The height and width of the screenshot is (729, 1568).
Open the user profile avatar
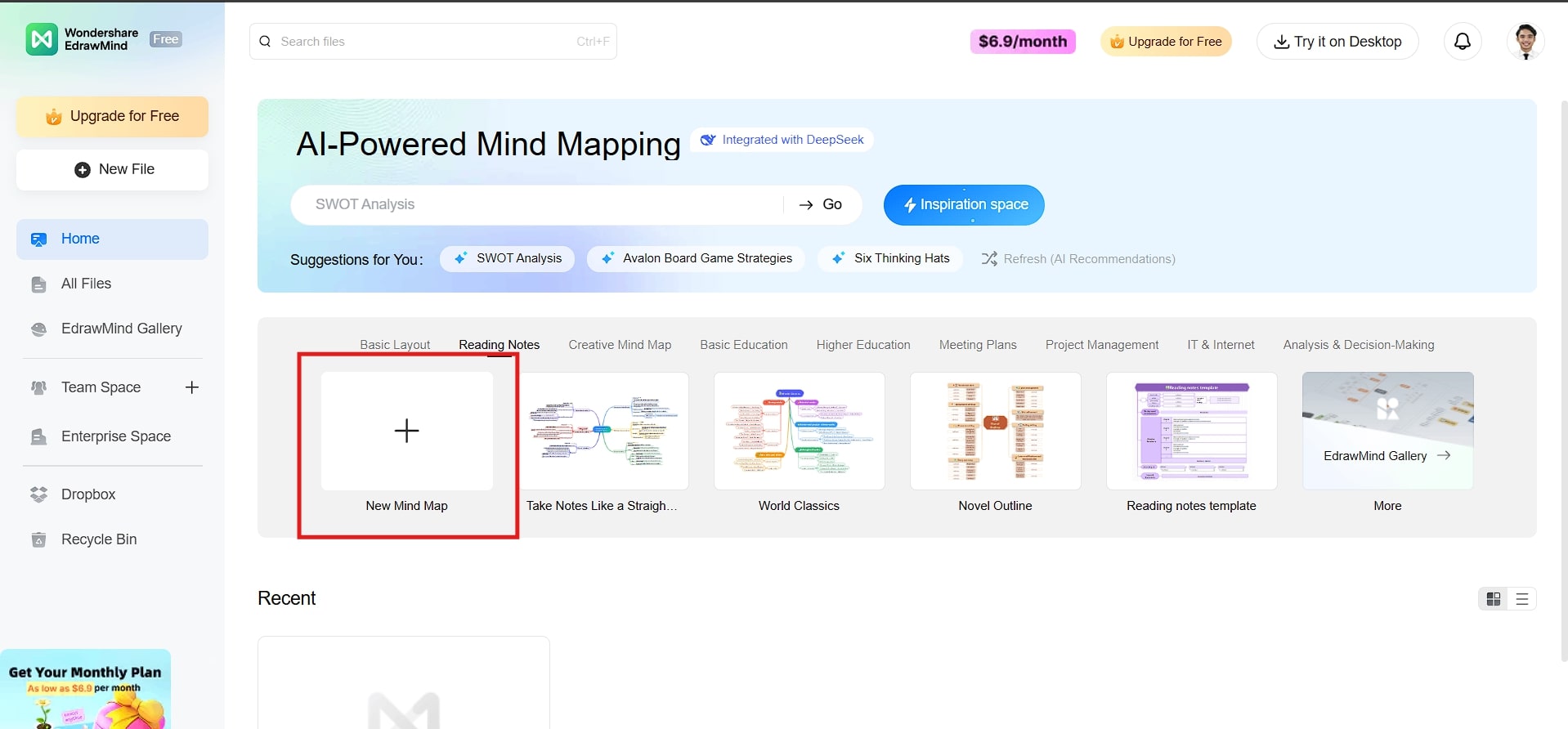1525,41
